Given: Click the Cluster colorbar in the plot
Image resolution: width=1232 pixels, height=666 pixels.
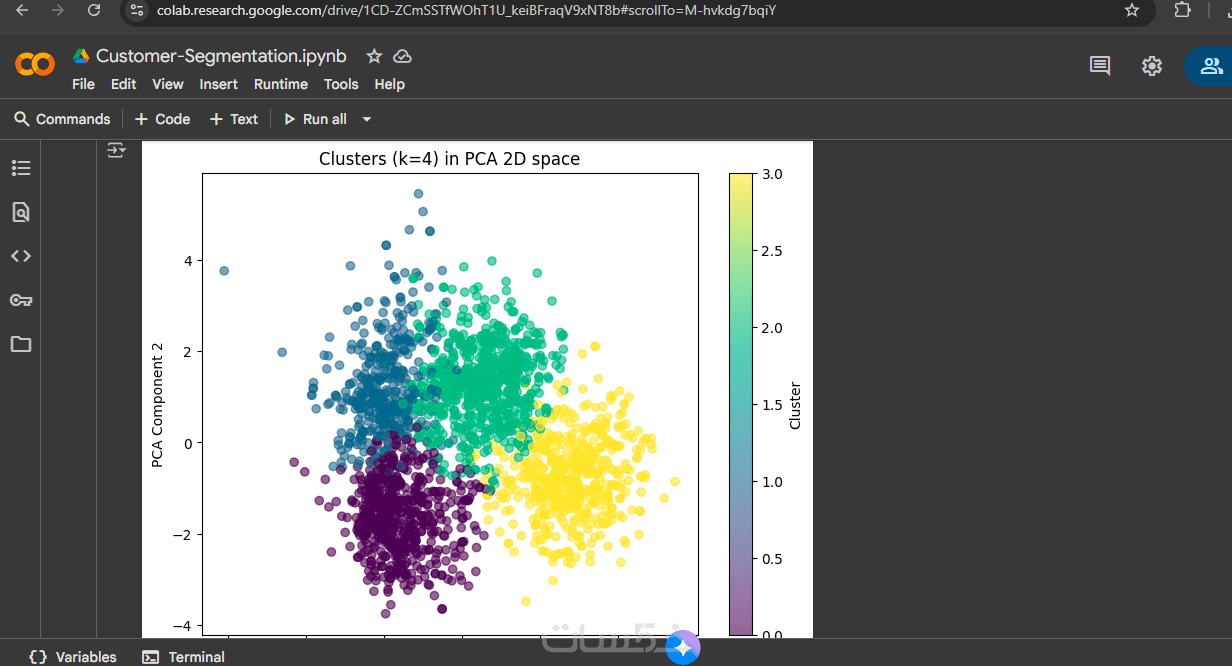Looking at the screenshot, I should tap(741, 404).
